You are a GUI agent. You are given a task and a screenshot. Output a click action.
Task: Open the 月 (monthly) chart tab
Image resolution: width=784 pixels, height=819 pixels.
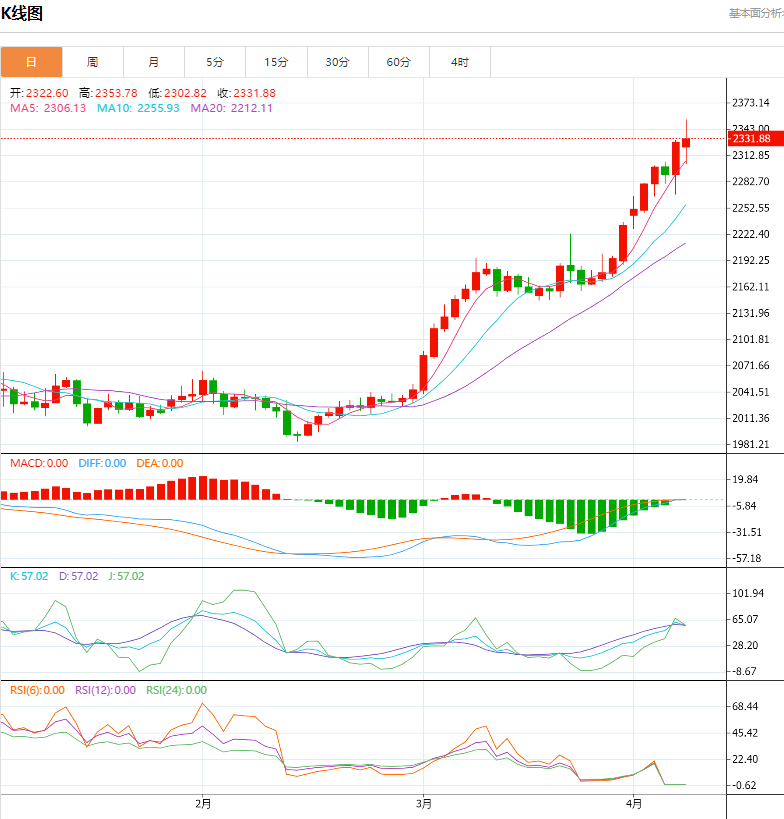pyautogui.click(x=153, y=62)
